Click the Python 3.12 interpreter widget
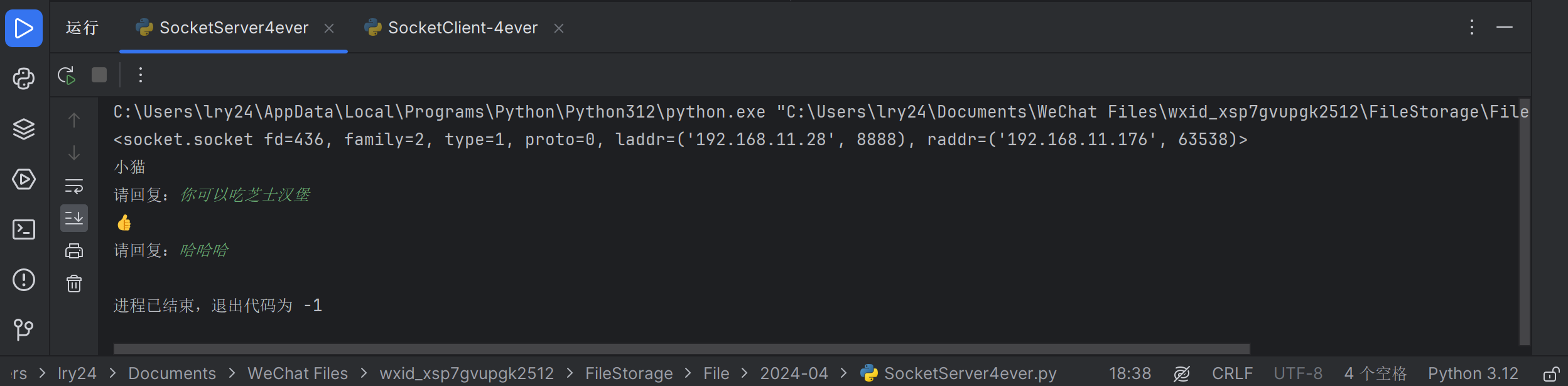Viewport: 1568px width, 386px height. pos(1473,373)
